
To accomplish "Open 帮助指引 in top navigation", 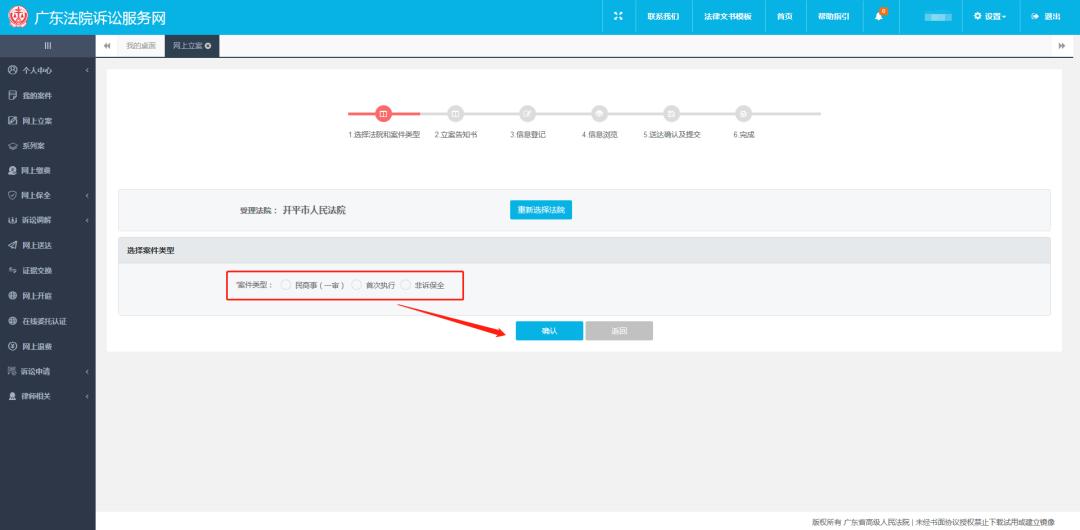I will point(833,17).
